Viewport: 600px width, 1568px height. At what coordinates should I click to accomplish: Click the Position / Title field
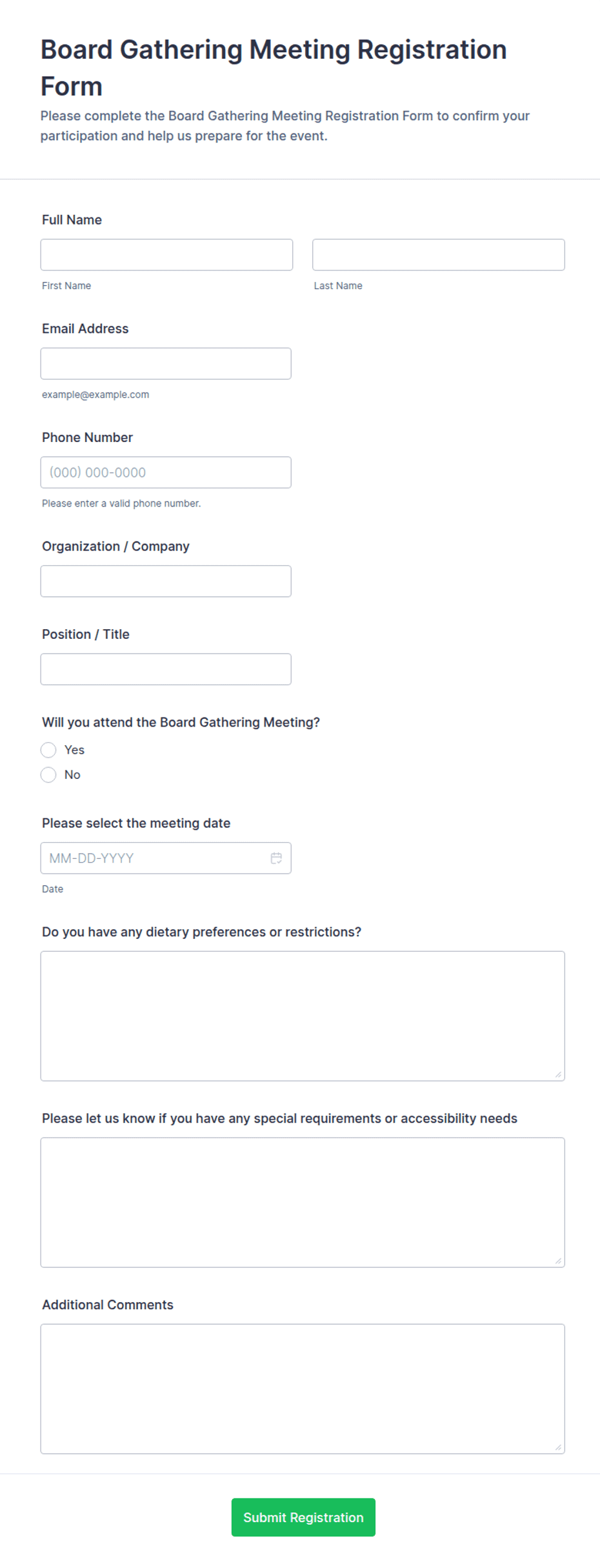point(166,669)
